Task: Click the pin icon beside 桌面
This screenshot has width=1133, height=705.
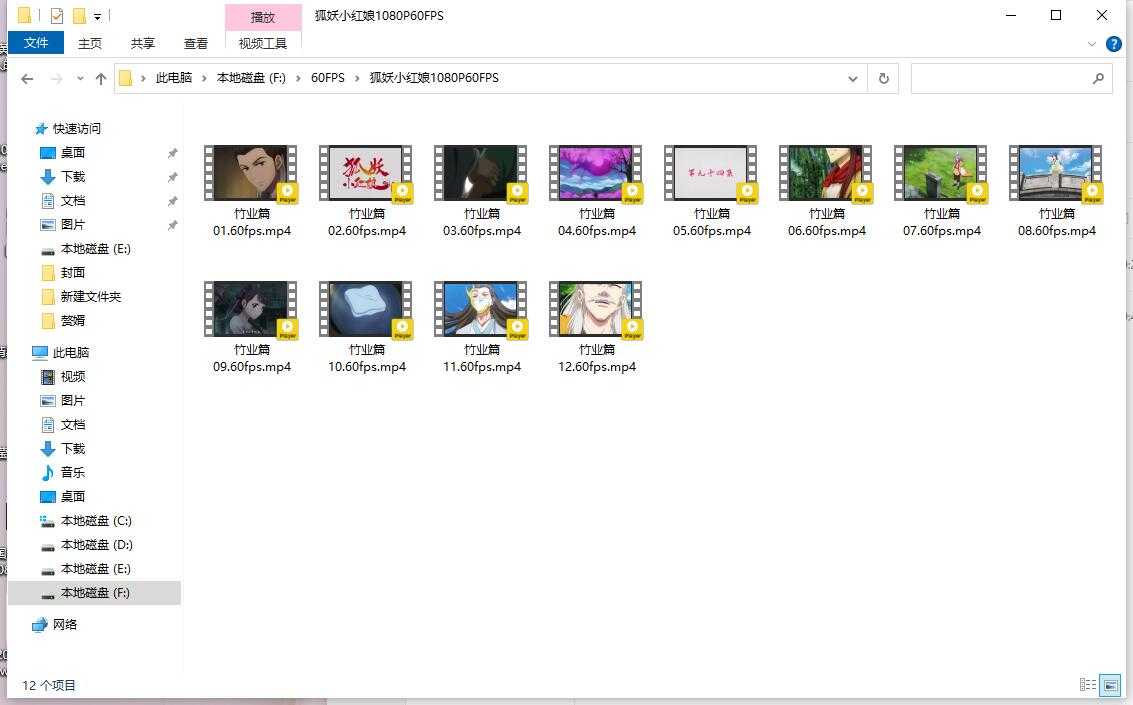Action: pos(172,153)
